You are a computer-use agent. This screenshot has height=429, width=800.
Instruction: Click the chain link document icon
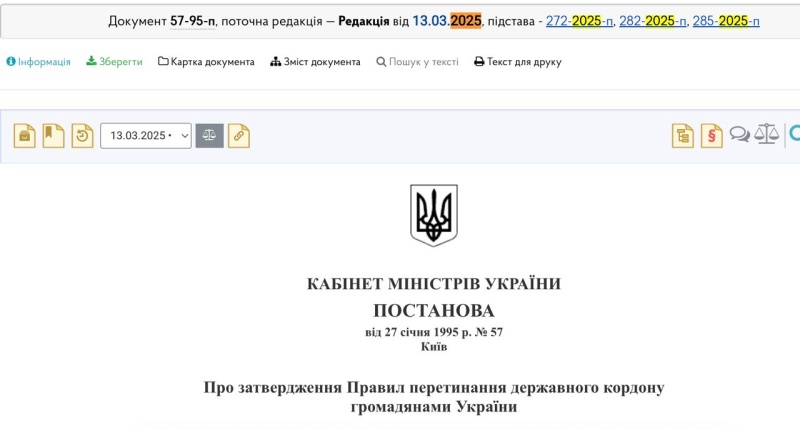pos(239,135)
